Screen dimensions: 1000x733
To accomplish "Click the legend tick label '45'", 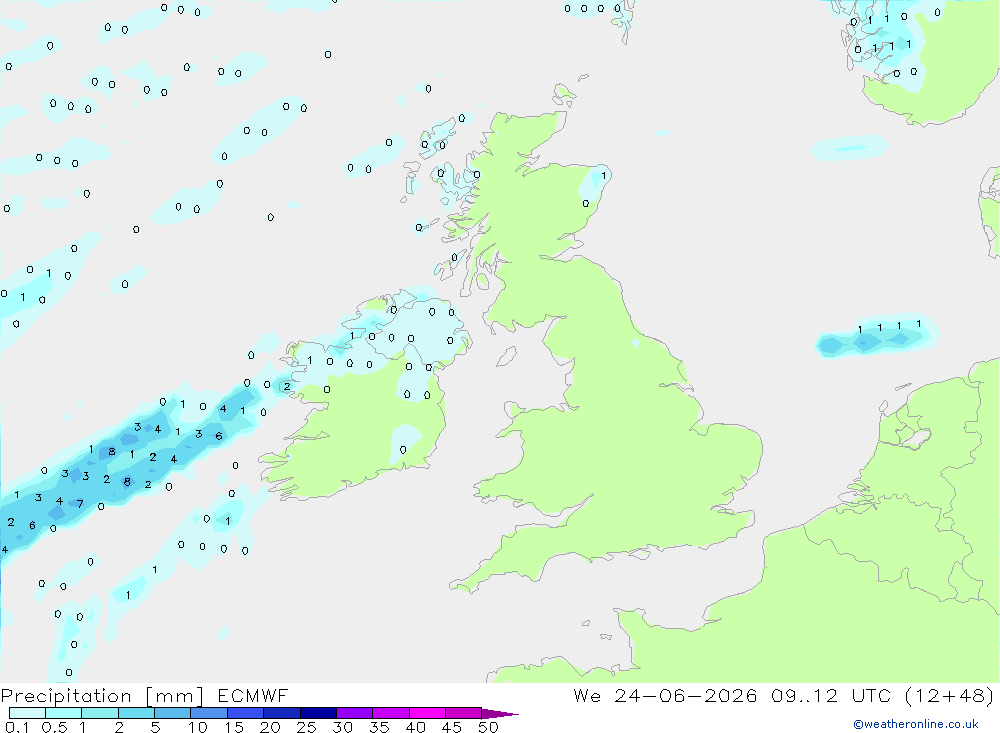I will coord(452,727).
